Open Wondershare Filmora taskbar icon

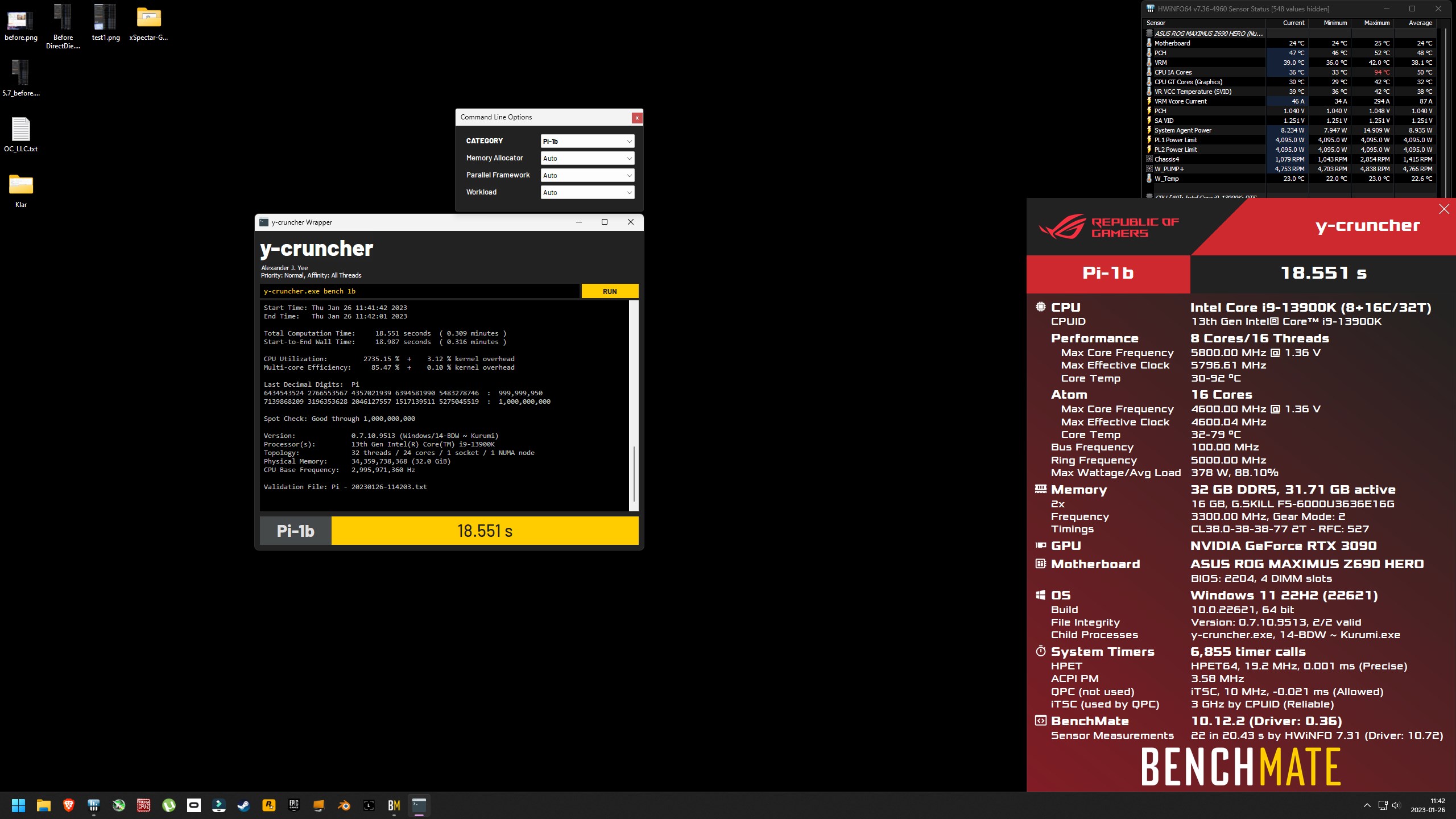pyautogui.click(x=219, y=805)
